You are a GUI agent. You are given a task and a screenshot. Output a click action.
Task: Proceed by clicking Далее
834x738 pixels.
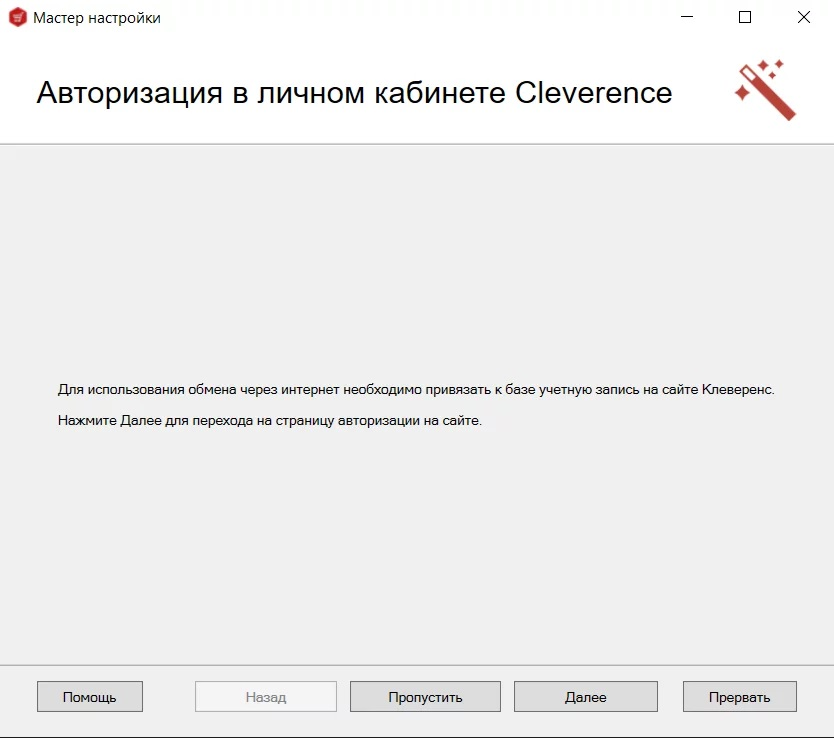(586, 697)
